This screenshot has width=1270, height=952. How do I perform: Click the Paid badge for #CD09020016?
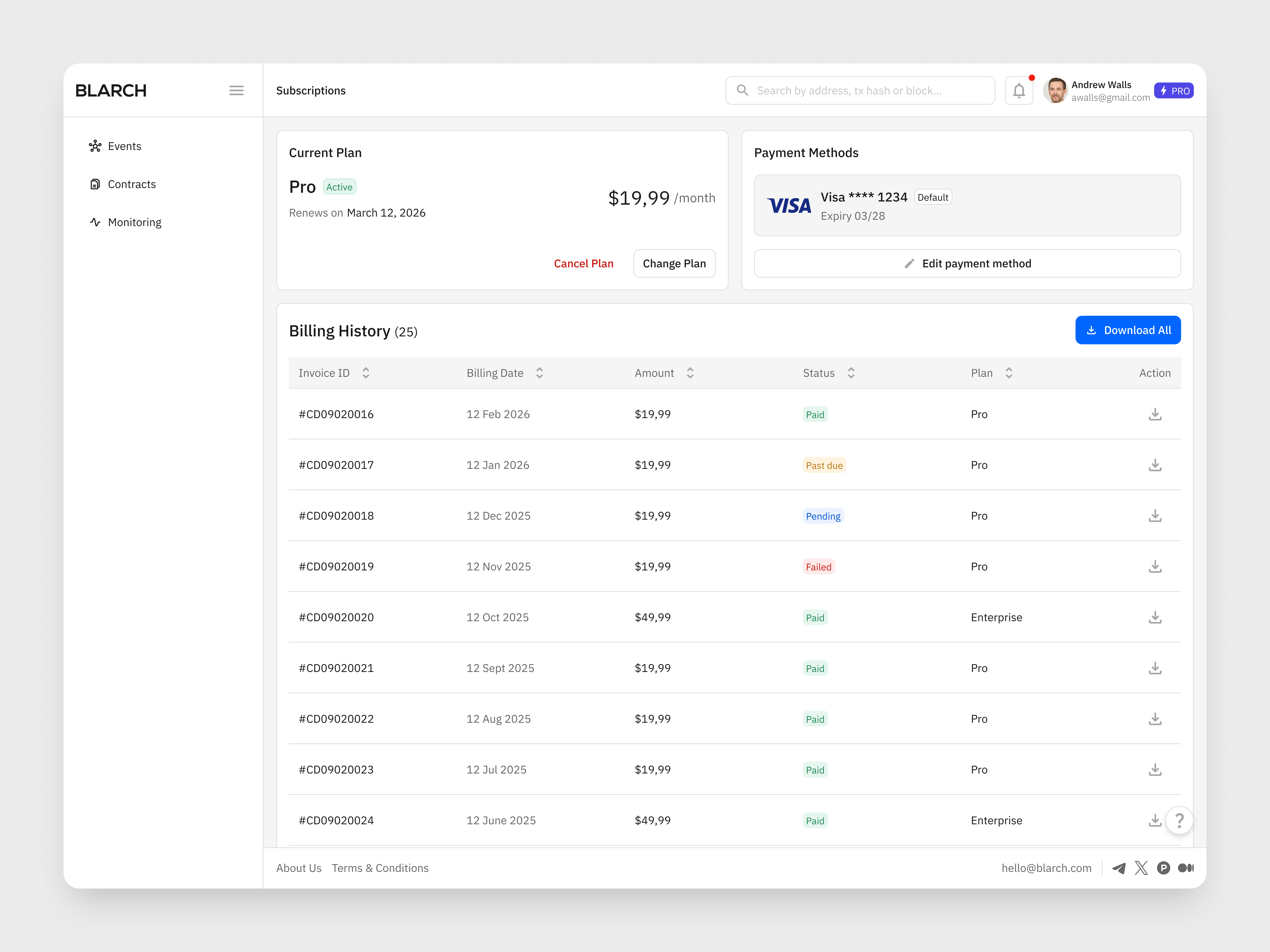[815, 414]
